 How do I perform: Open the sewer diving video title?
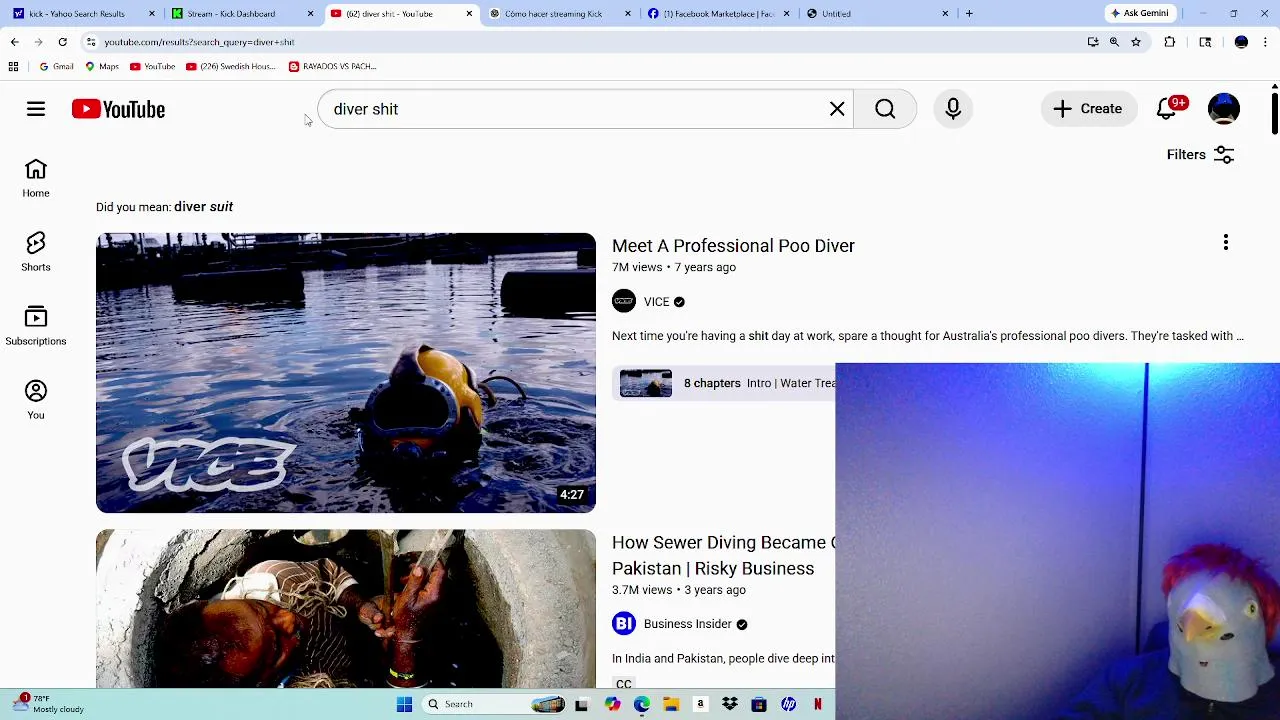(x=723, y=555)
